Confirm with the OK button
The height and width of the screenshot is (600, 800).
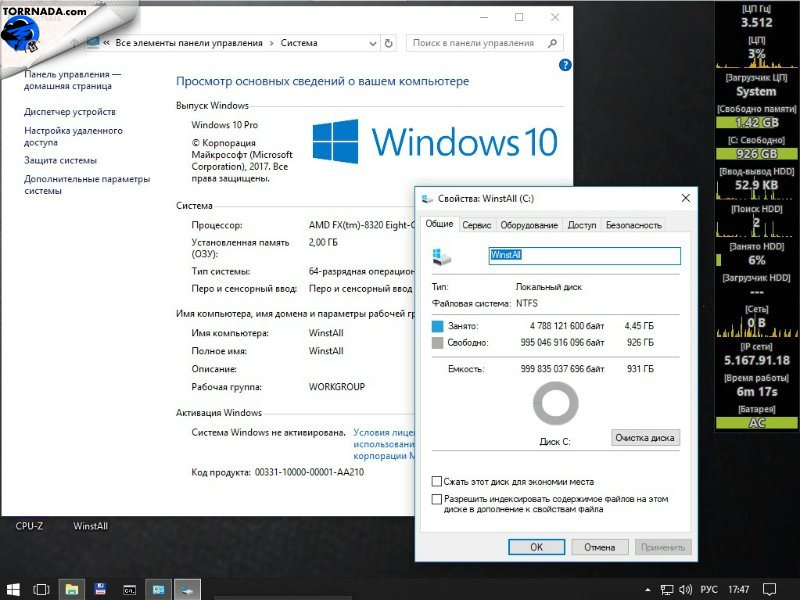pyautogui.click(x=536, y=547)
